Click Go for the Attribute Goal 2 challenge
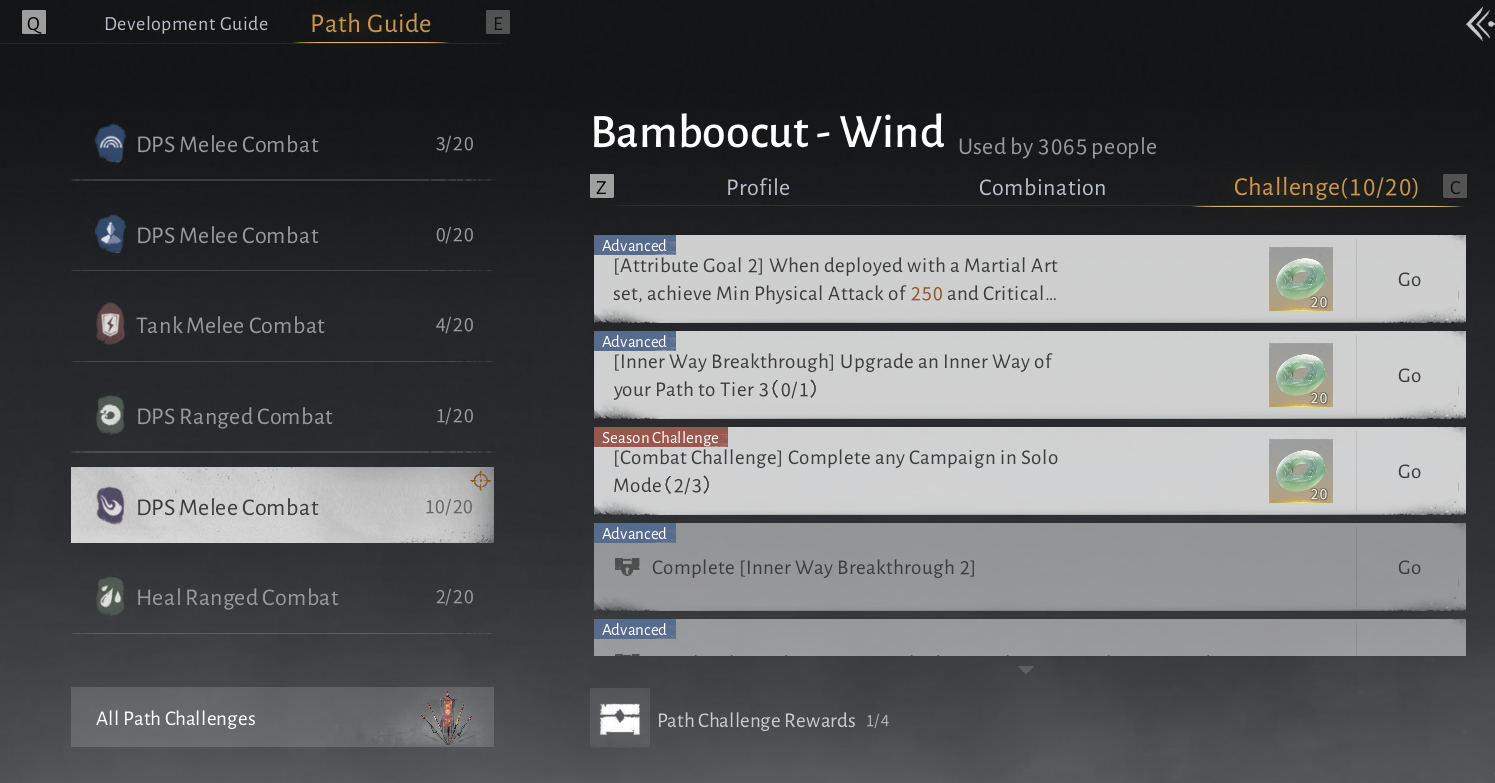Screen dimensions: 1495x783 click(x=1410, y=279)
